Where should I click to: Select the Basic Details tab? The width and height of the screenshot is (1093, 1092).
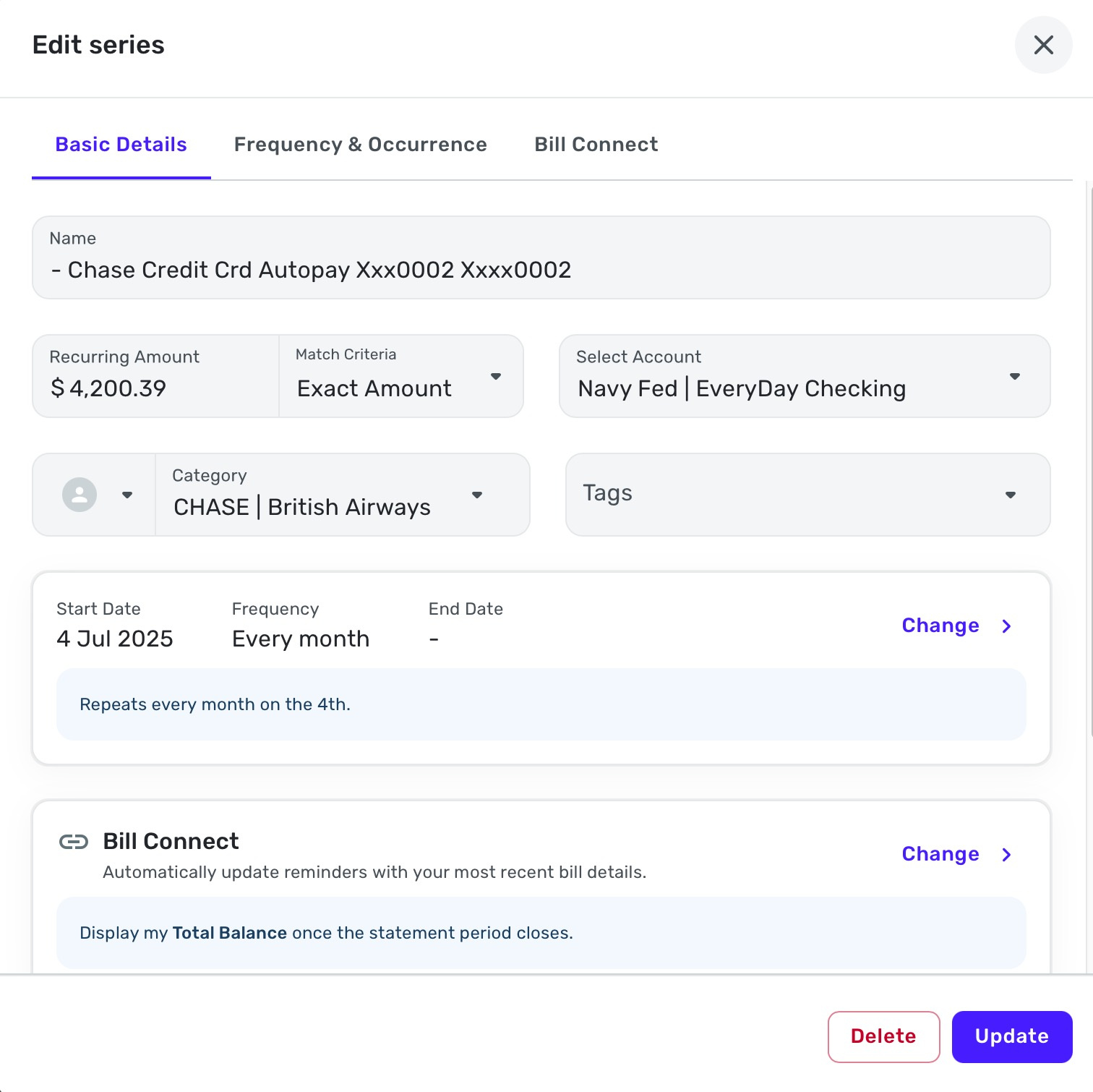pos(121,145)
